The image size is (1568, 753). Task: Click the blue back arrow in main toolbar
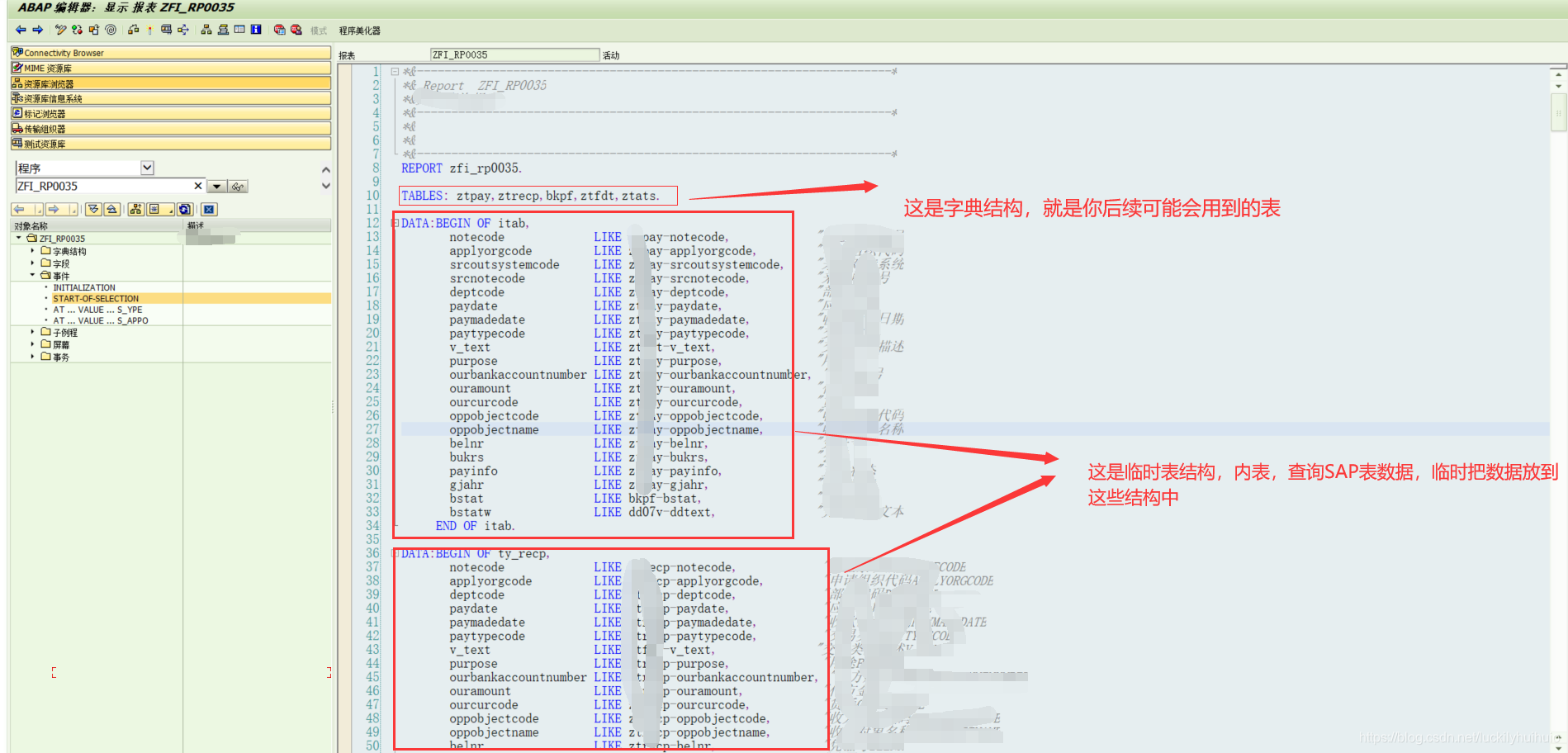(x=21, y=30)
